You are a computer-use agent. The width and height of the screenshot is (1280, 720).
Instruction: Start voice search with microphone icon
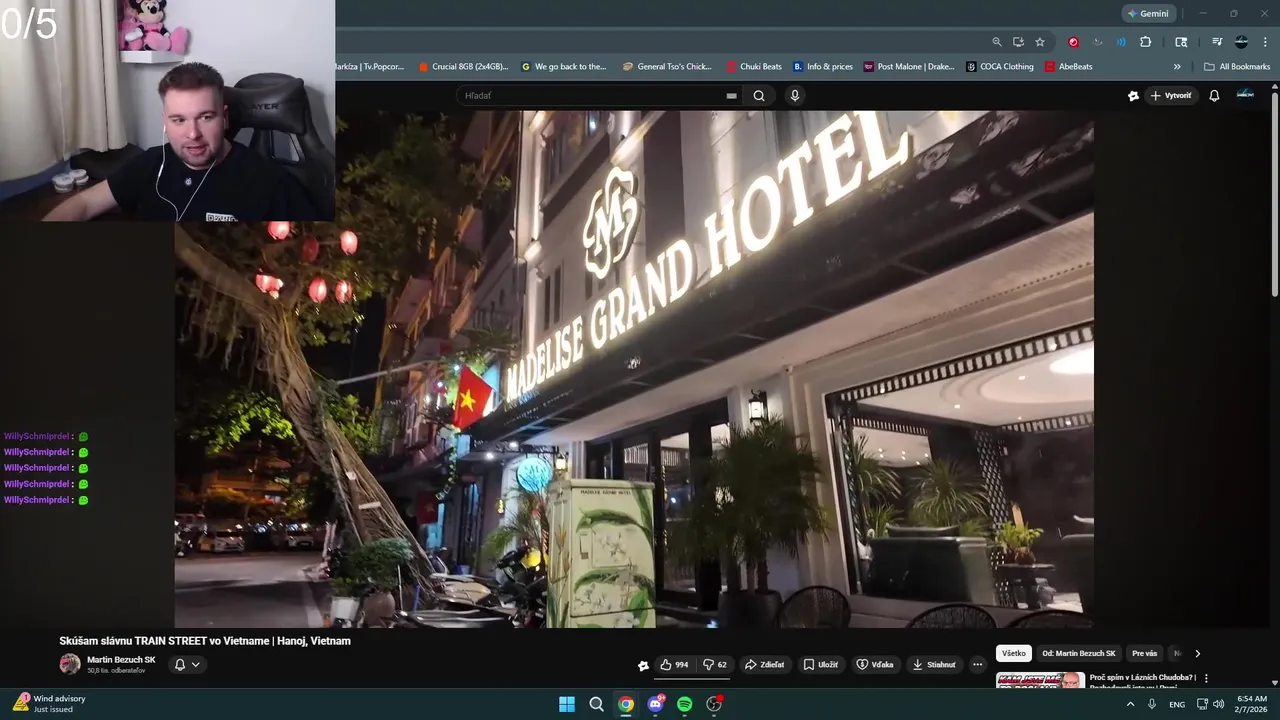(795, 96)
